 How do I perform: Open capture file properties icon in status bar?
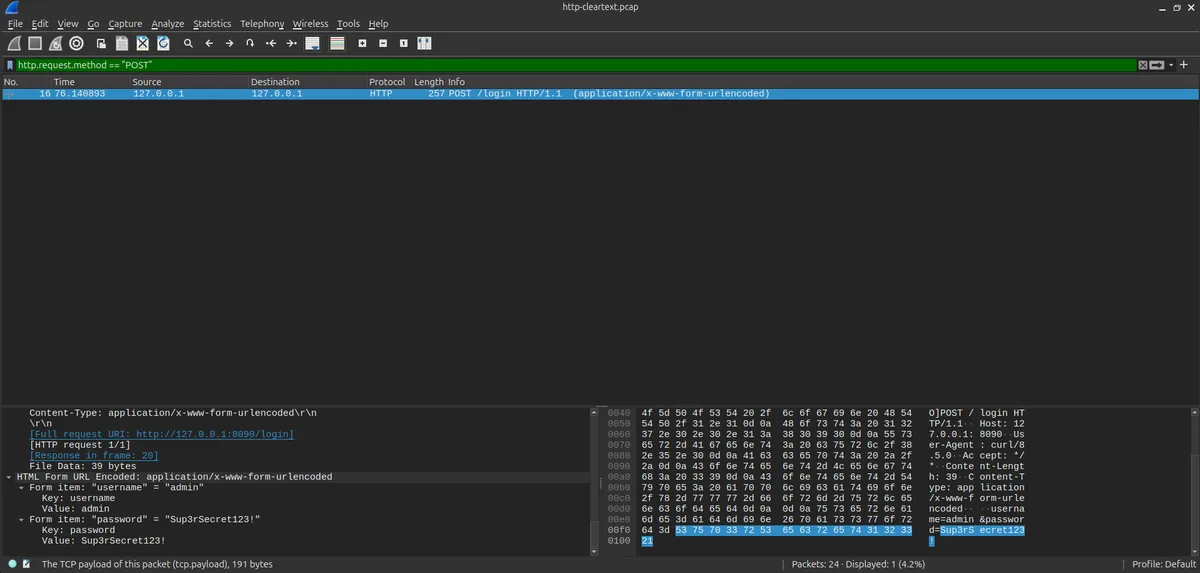[x=28, y=564]
